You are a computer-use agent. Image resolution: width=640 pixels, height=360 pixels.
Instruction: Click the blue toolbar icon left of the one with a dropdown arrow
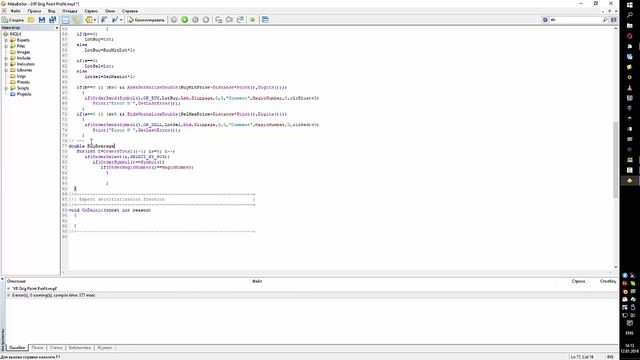(104, 20)
